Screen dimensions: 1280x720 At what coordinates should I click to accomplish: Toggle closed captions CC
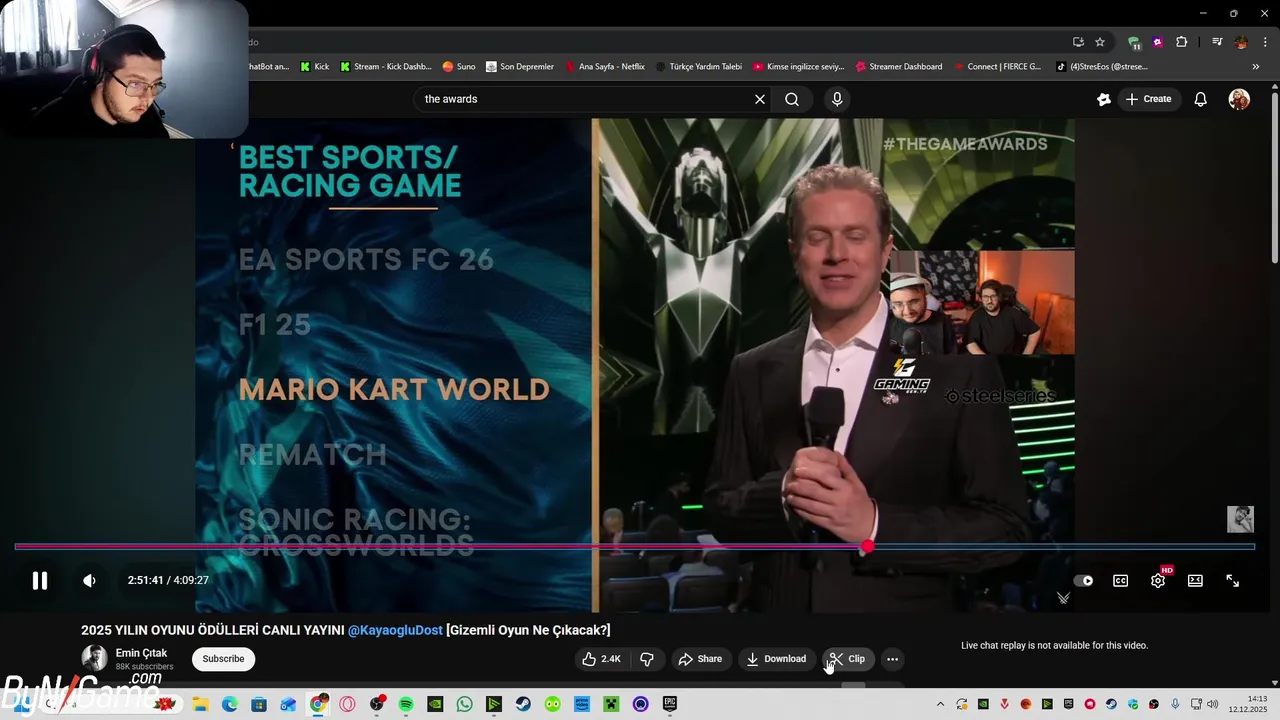(1120, 580)
